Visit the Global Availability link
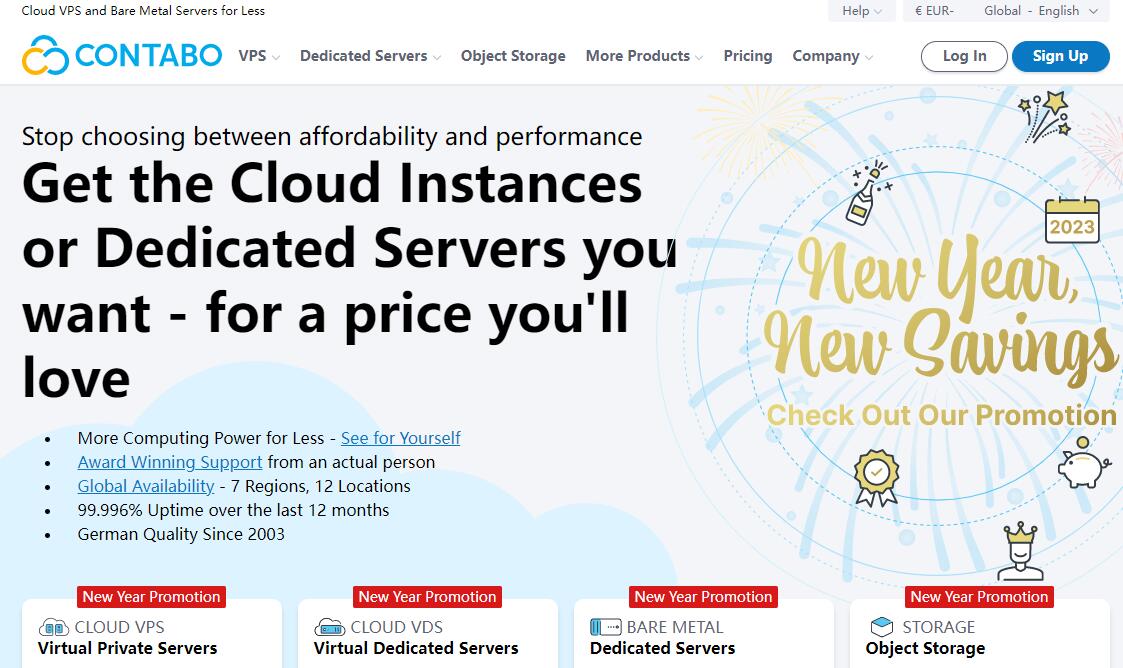Screen dimensions: 1123x668 pyautogui.click(x=146, y=486)
